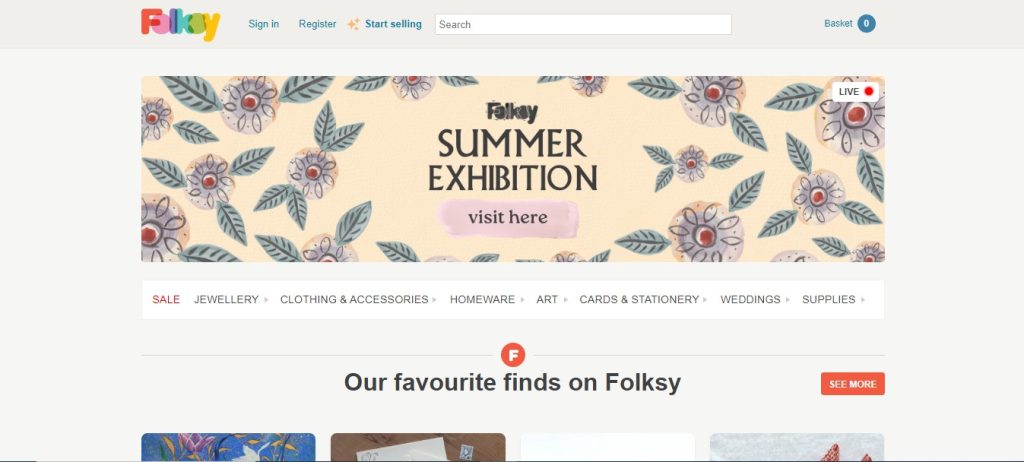Open the Supplies dropdown arrow
Screen dimensions: 1024x462
(x=863, y=300)
